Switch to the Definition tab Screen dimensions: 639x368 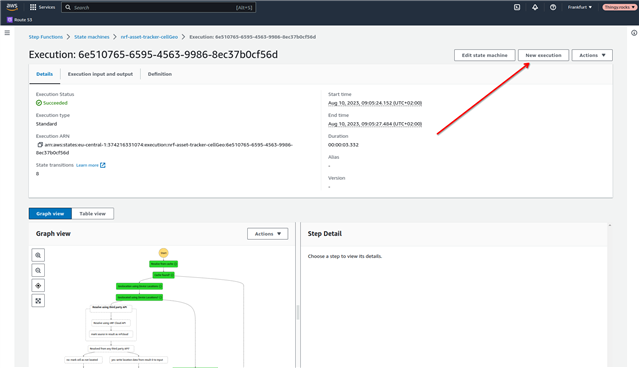tap(160, 74)
